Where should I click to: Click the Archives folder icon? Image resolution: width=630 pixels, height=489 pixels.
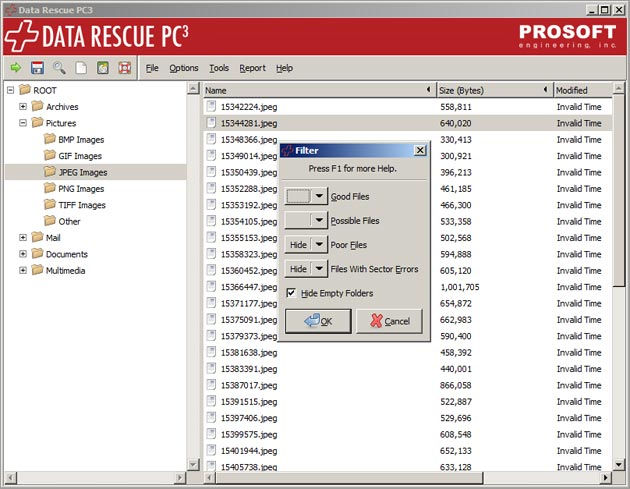pos(37,106)
